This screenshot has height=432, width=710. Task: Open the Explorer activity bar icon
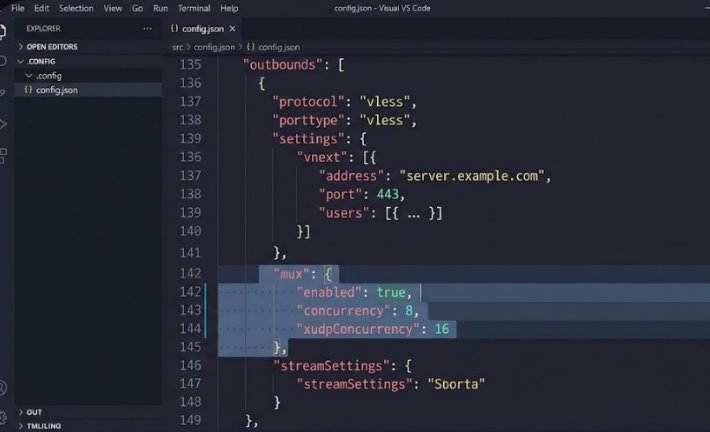[2, 31]
